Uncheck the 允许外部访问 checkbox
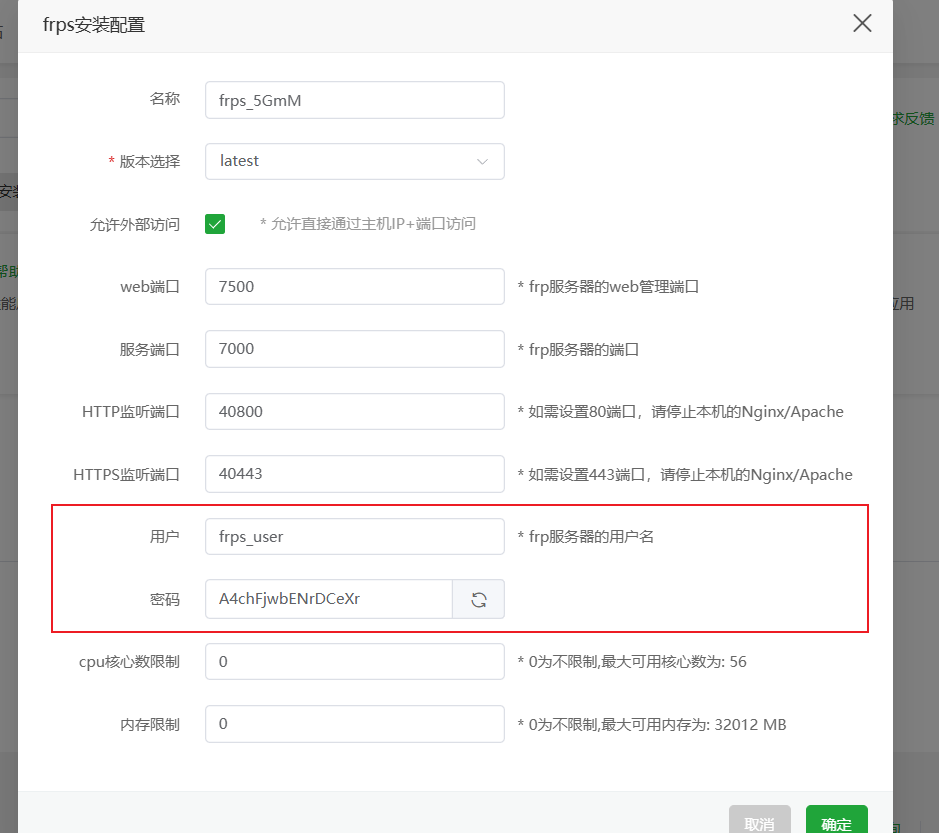939x833 pixels. [x=215, y=224]
